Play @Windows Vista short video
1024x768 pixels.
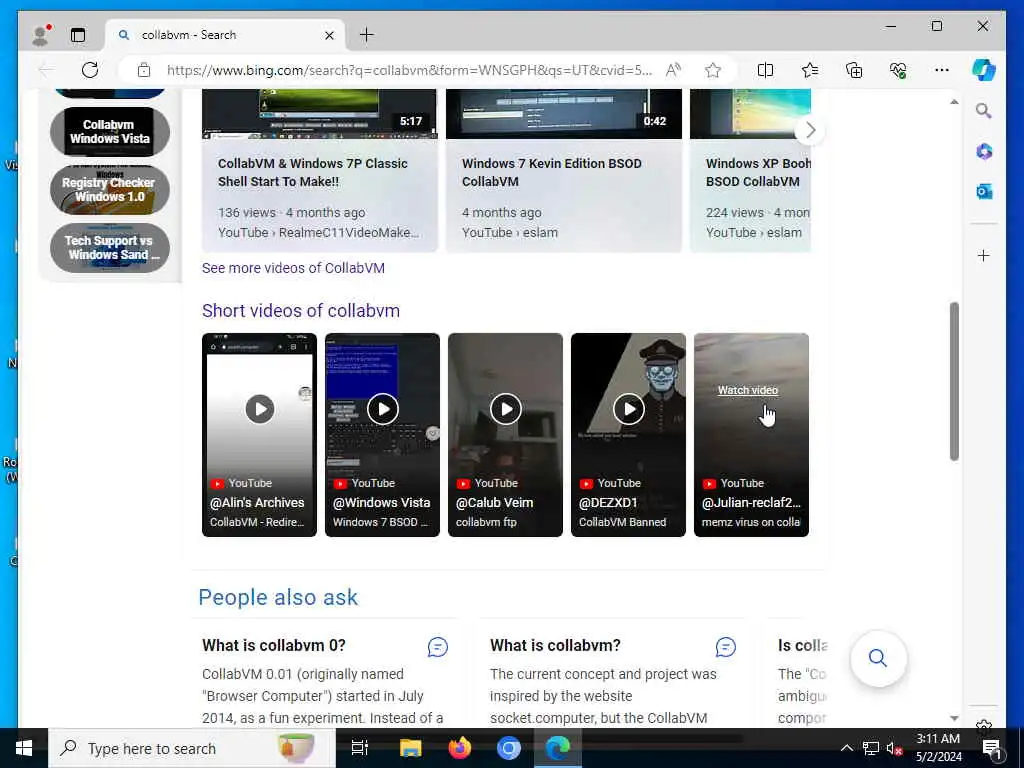click(x=382, y=435)
